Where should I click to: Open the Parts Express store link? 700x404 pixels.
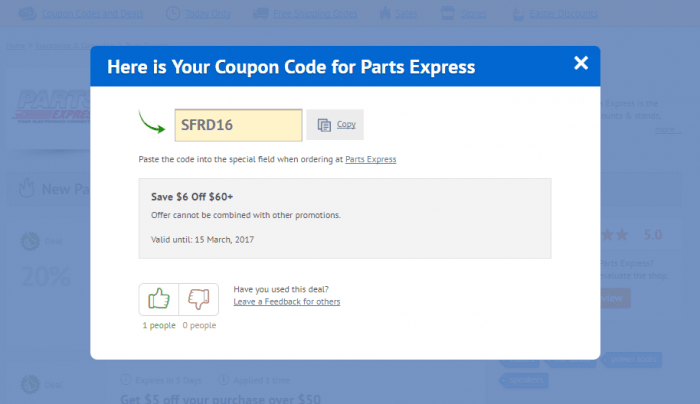pyautogui.click(x=371, y=159)
